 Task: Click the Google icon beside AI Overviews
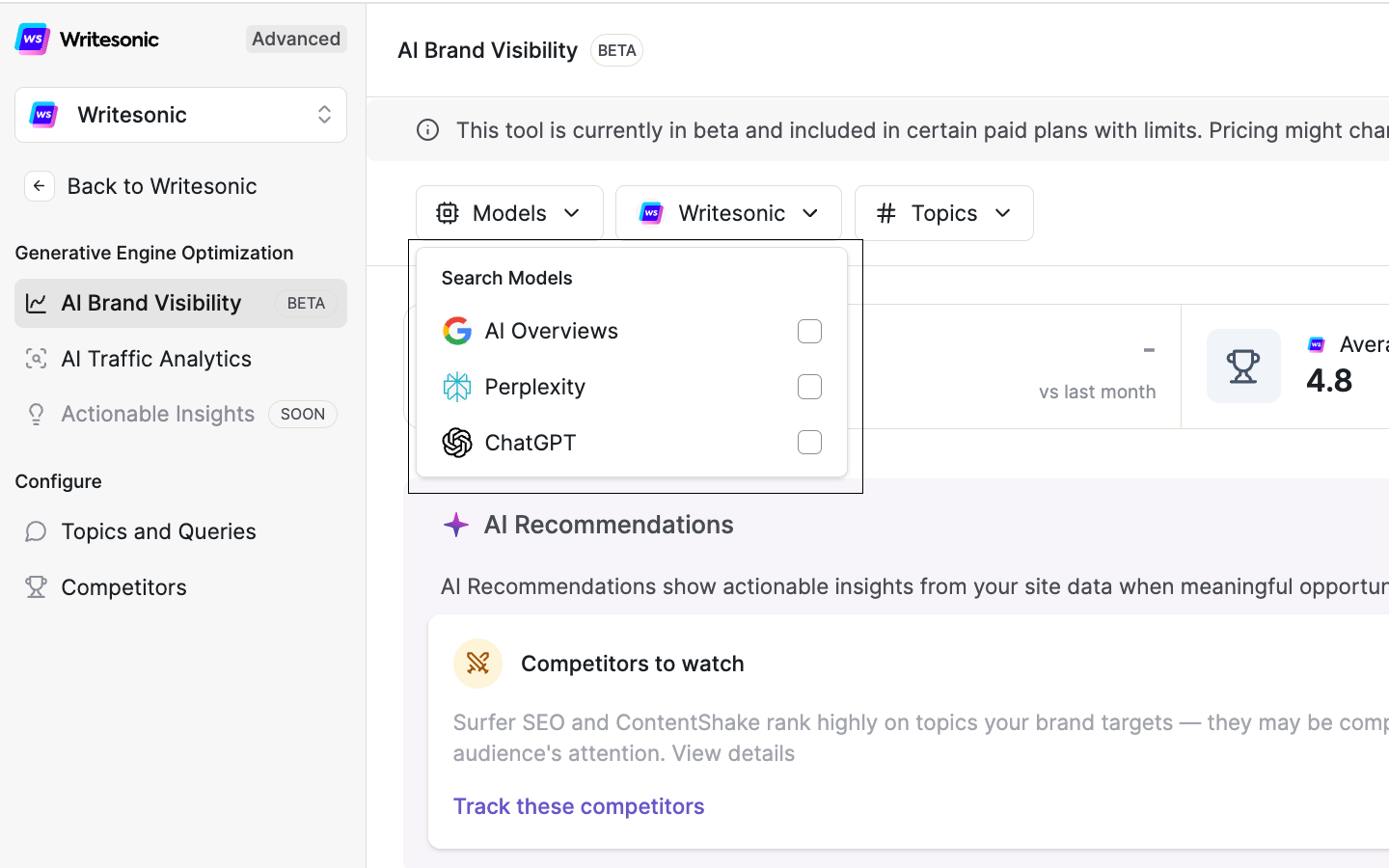457,331
